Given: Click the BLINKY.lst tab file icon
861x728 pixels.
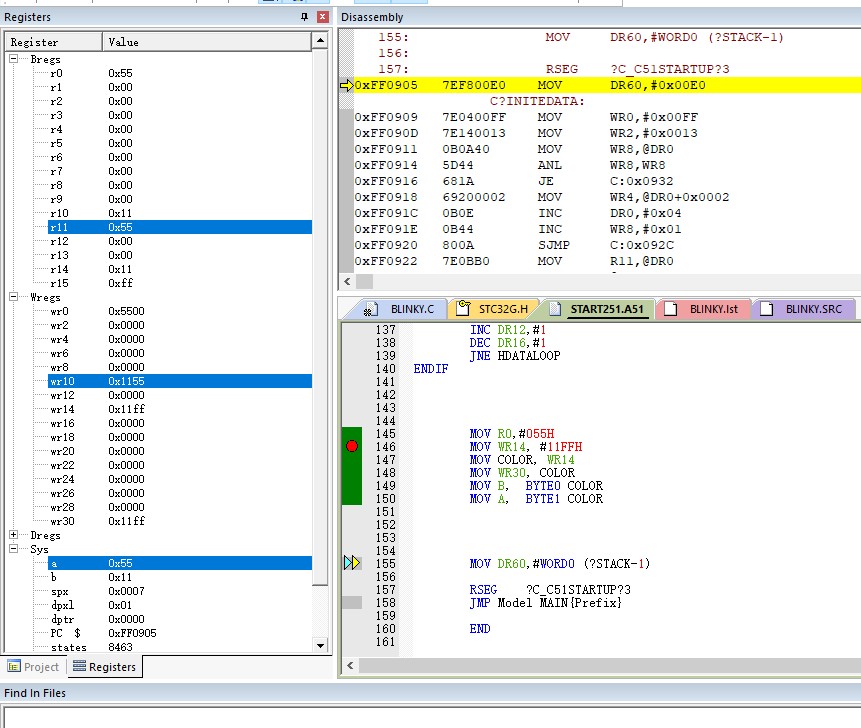Looking at the screenshot, I should point(670,309).
